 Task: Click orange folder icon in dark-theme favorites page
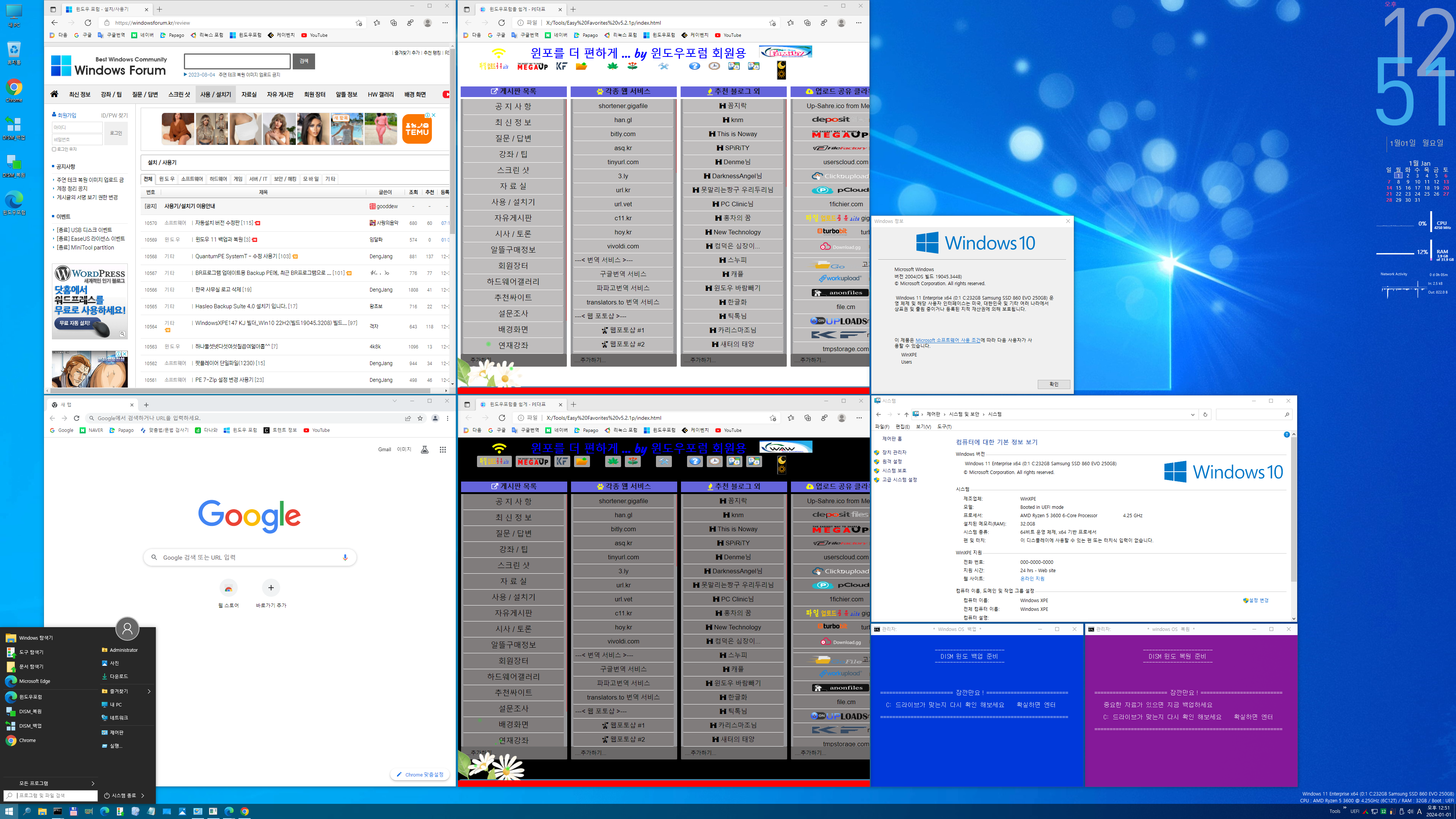(x=582, y=461)
